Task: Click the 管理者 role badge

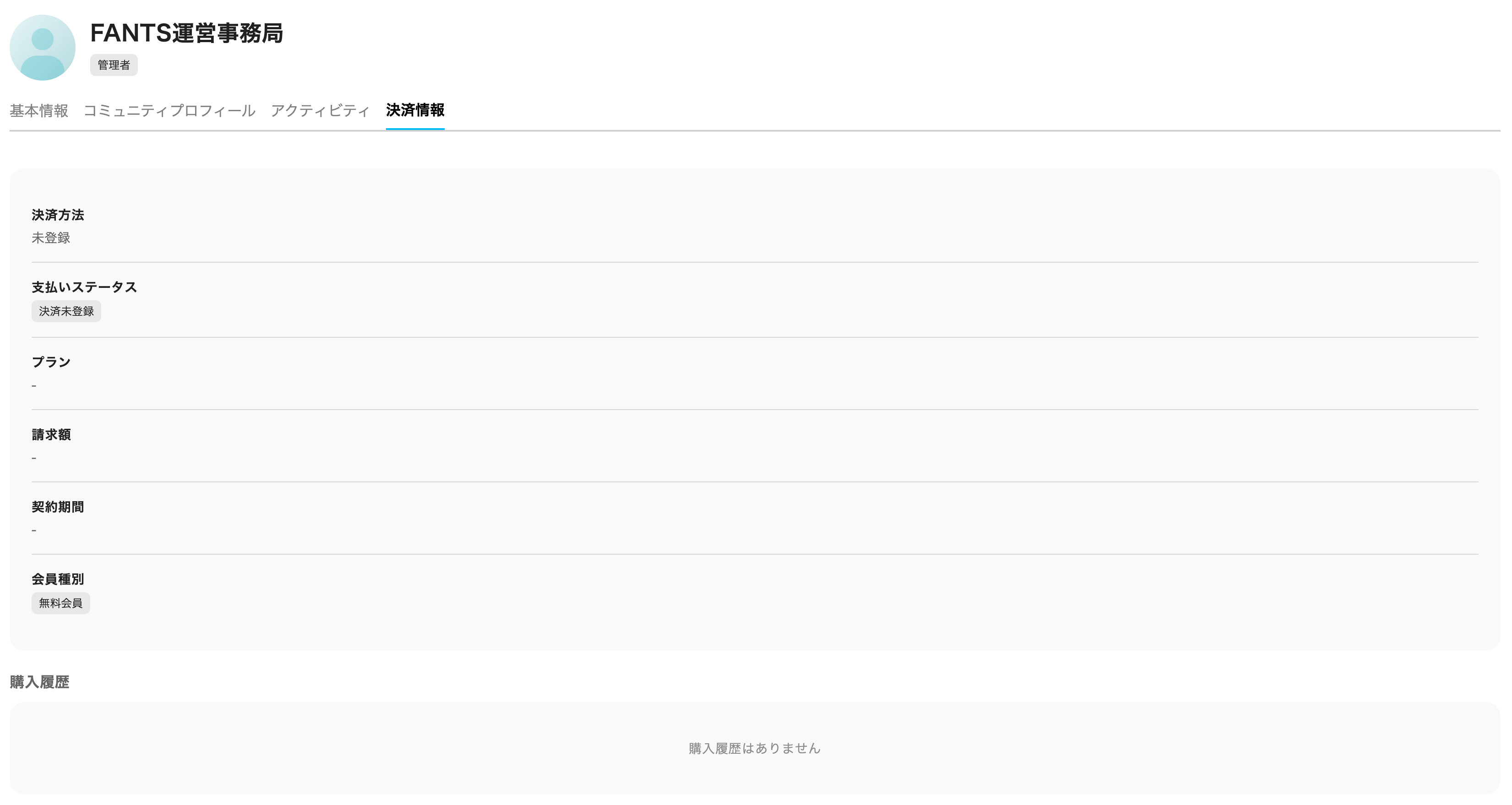Action: tap(114, 65)
